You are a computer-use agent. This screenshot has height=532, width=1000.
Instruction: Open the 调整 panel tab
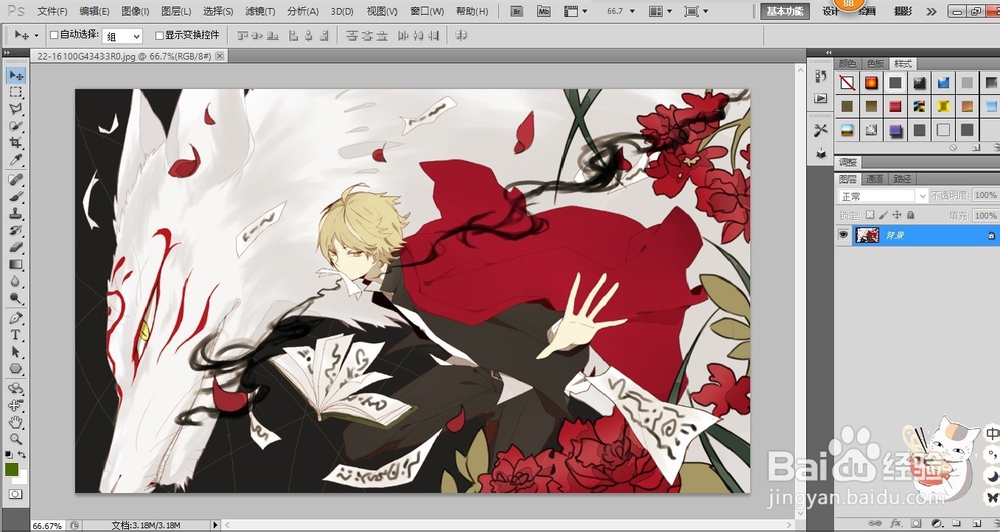point(848,163)
